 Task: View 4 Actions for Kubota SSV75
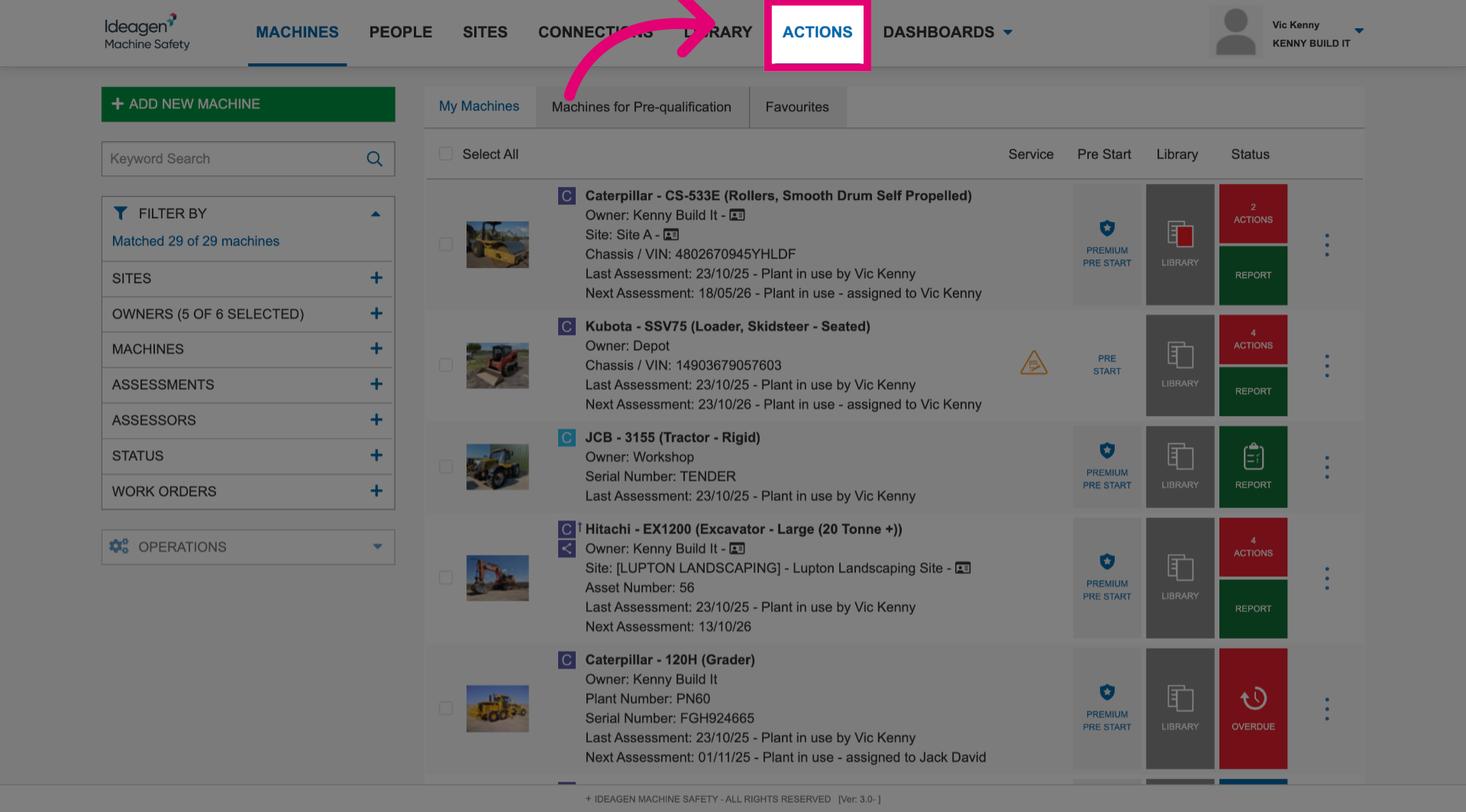[x=1253, y=340]
